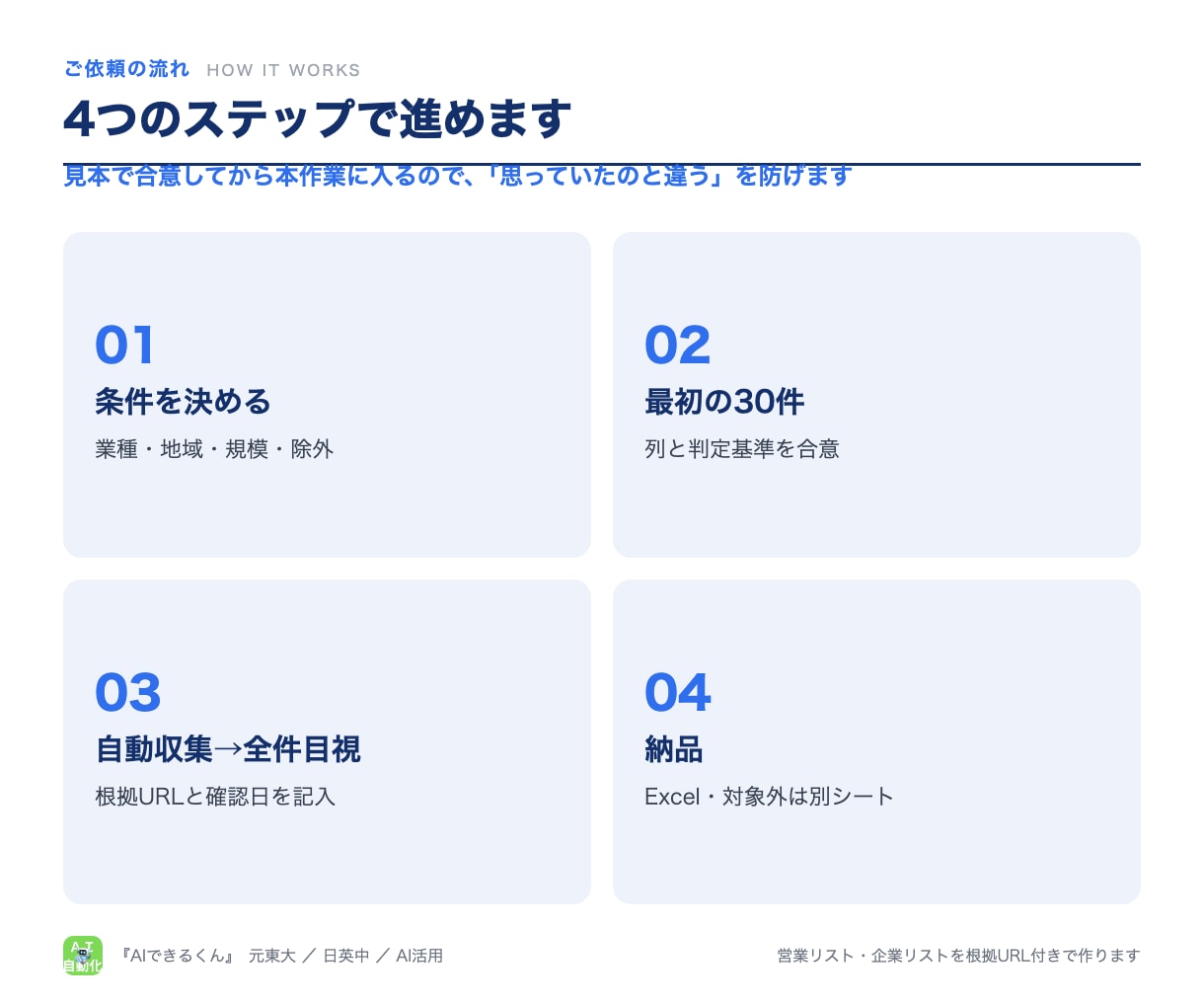
Task: Click the subtitle starting '見本で合意してから'
Action: (x=457, y=176)
